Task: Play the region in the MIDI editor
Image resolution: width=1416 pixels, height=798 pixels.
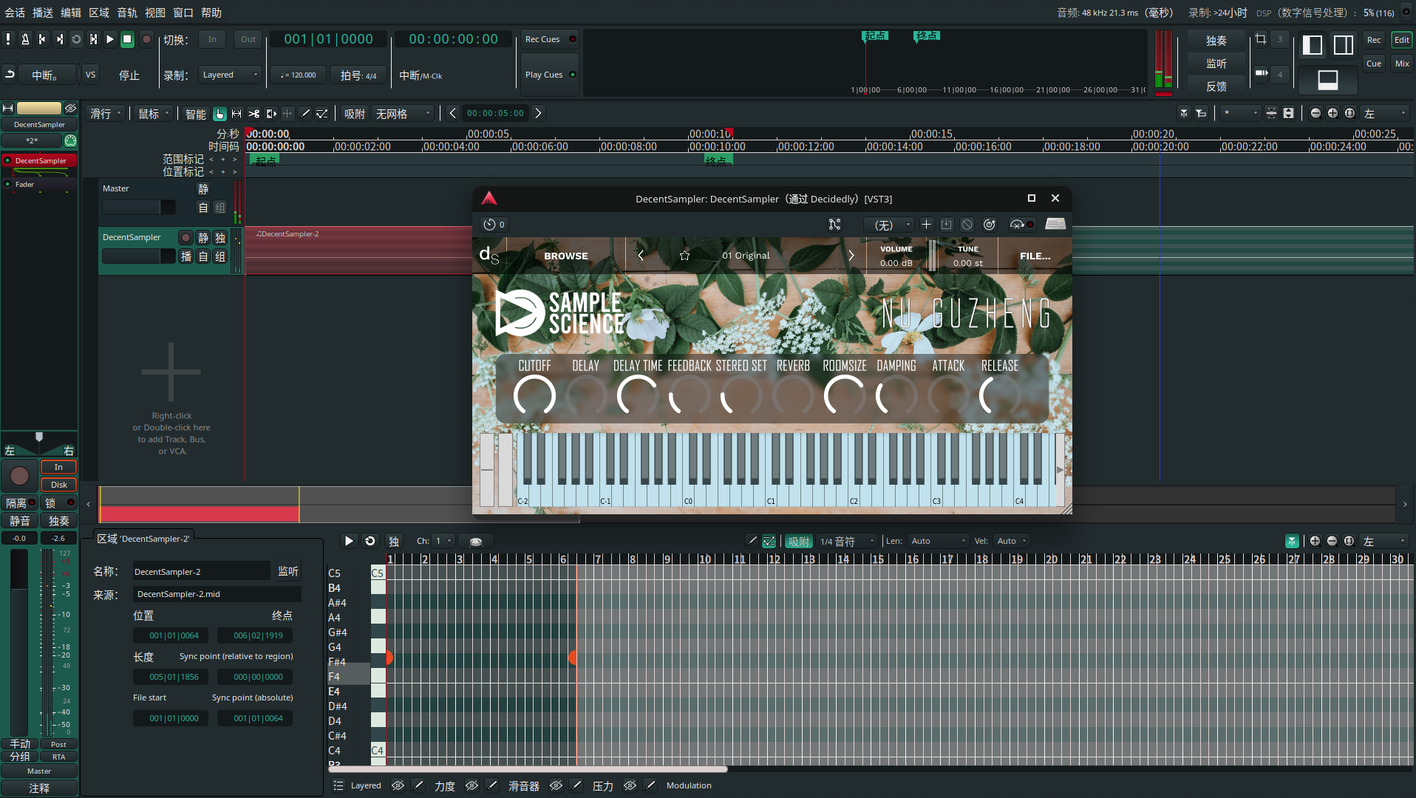Action: (x=349, y=541)
